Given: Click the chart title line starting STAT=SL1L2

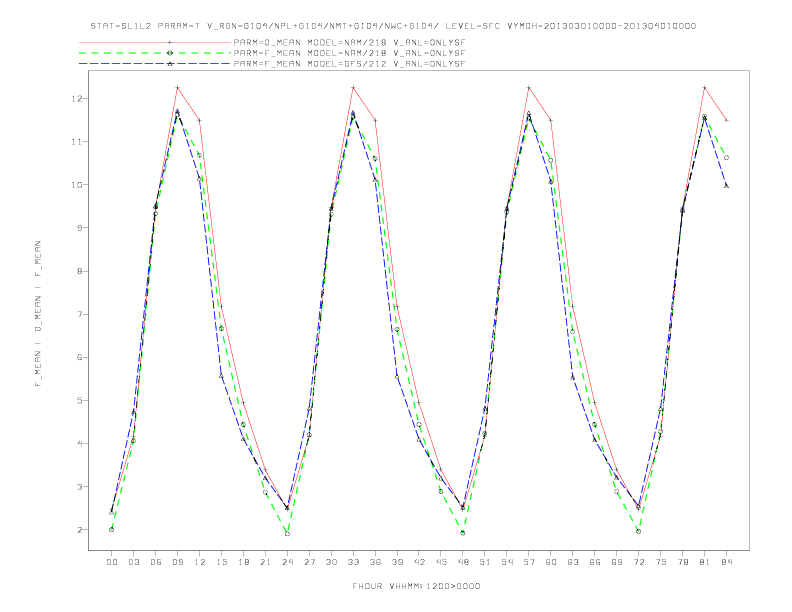Looking at the screenshot, I should click(393, 26).
